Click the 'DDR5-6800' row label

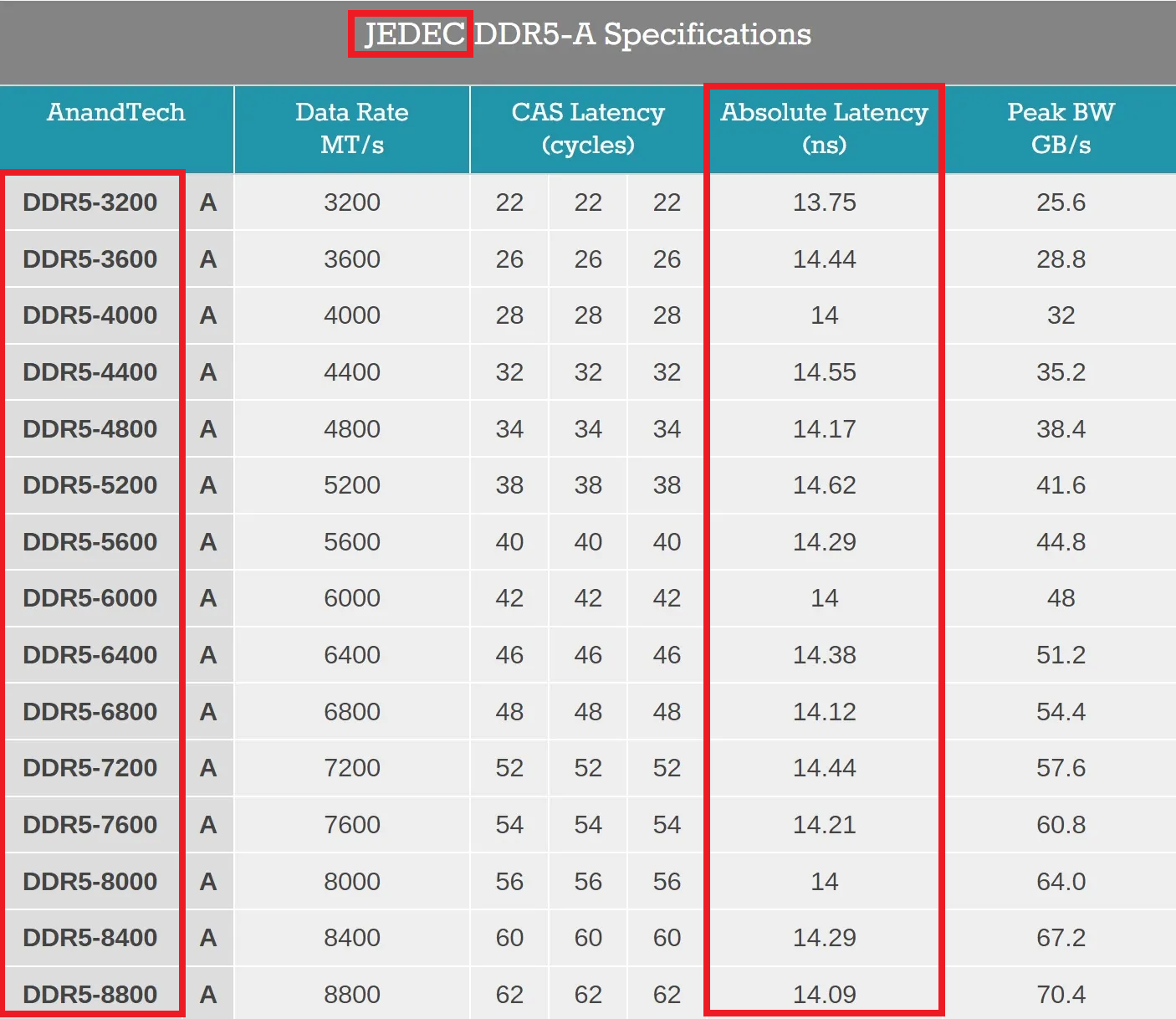pyautogui.click(x=90, y=712)
